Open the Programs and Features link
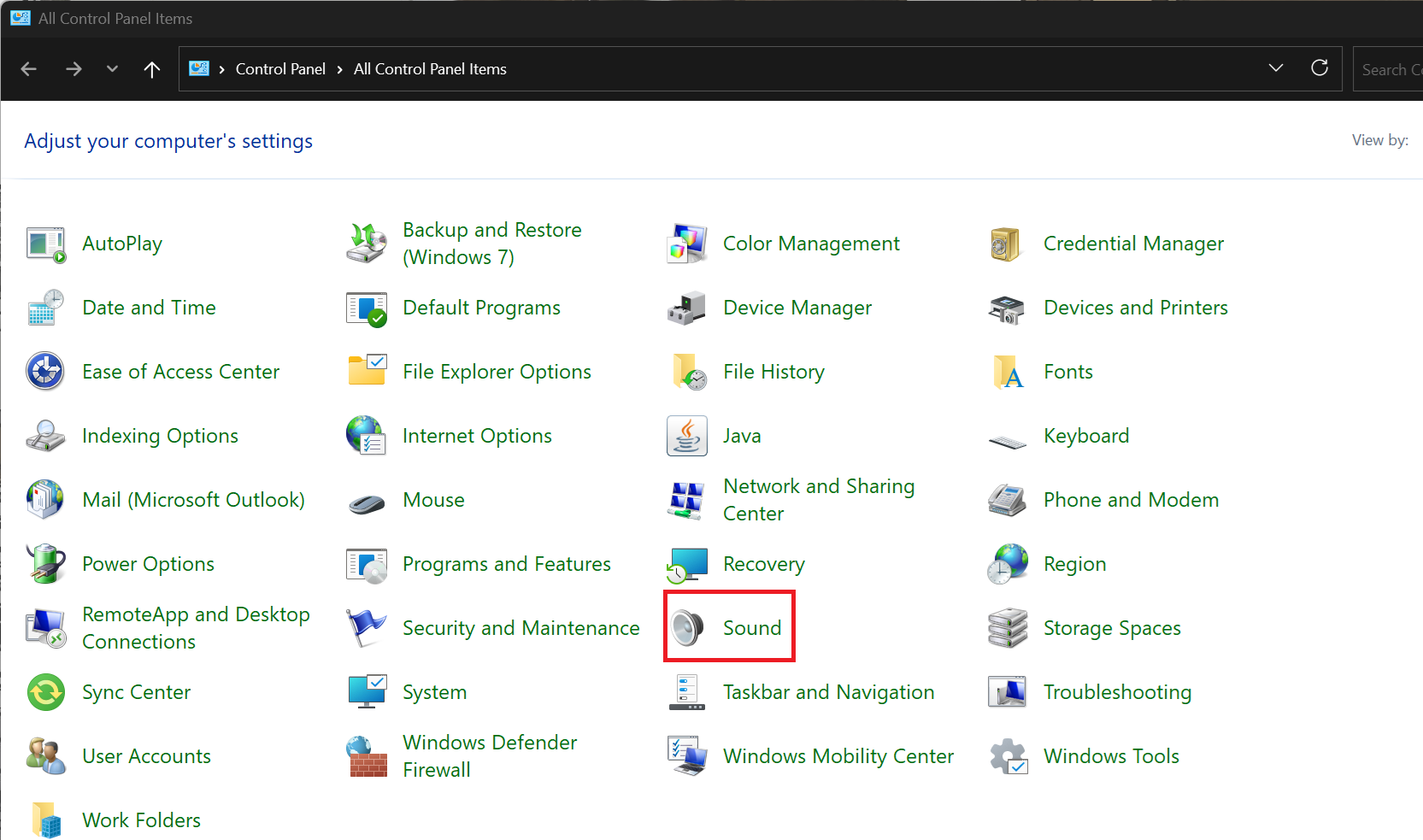 (x=507, y=564)
